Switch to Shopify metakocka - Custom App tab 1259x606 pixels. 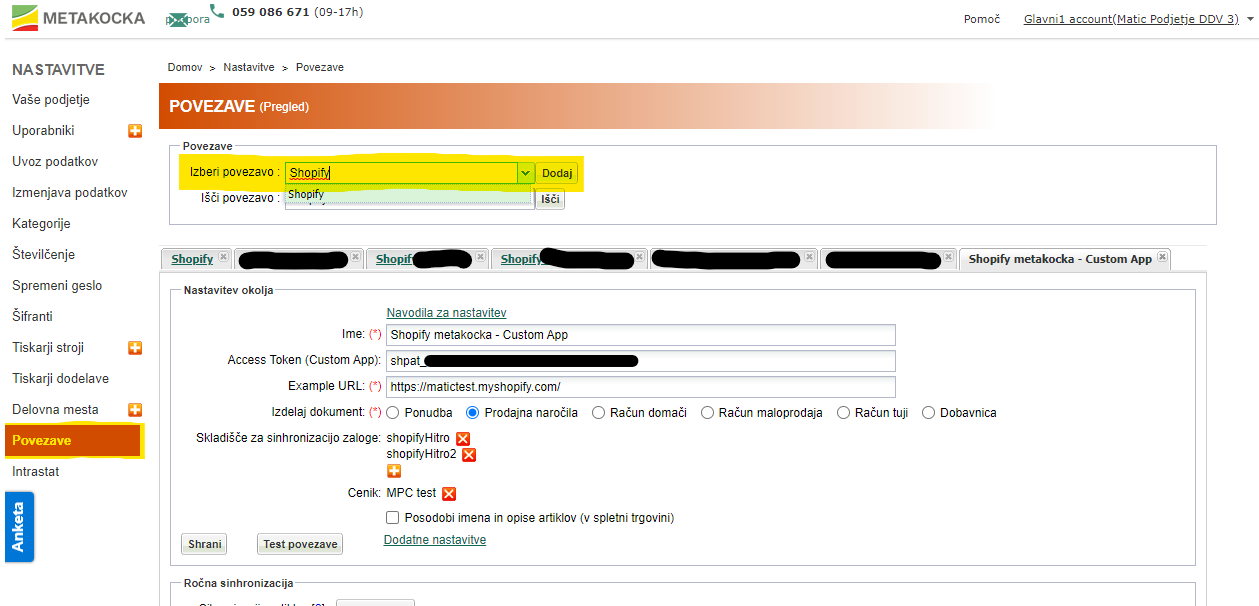(x=1060, y=259)
